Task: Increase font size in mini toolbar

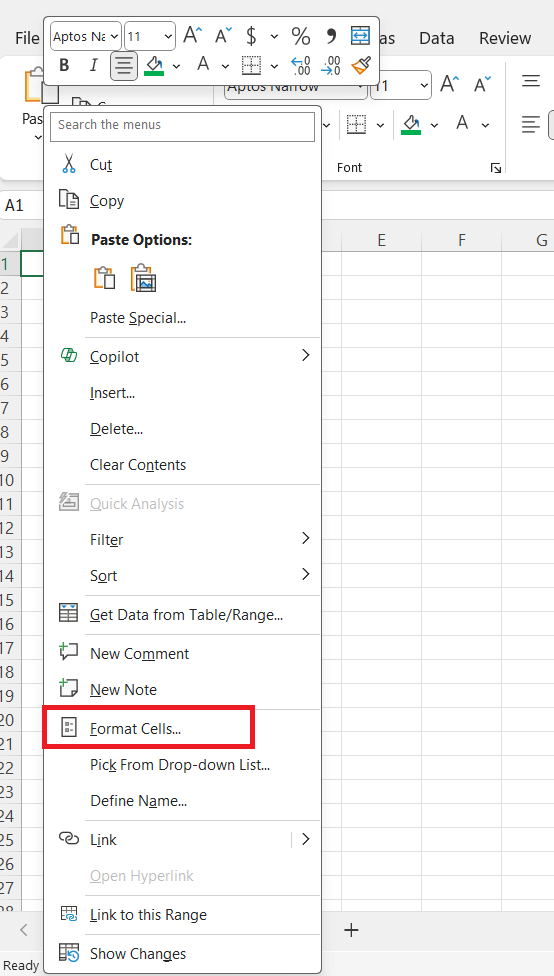Action: coord(192,35)
